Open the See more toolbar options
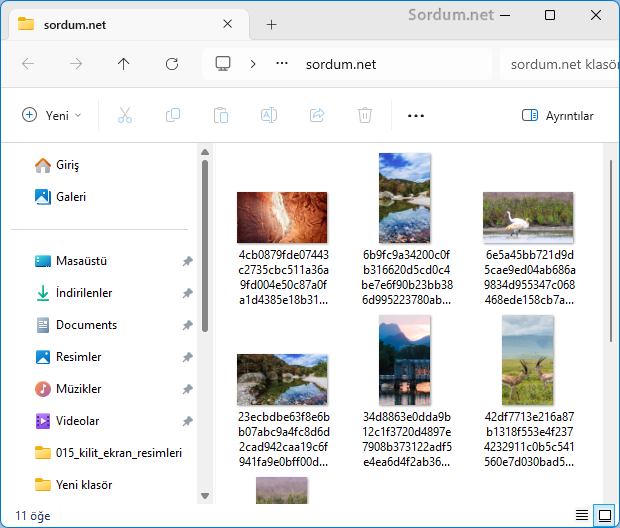Image resolution: width=620 pixels, height=528 pixels. coord(416,115)
